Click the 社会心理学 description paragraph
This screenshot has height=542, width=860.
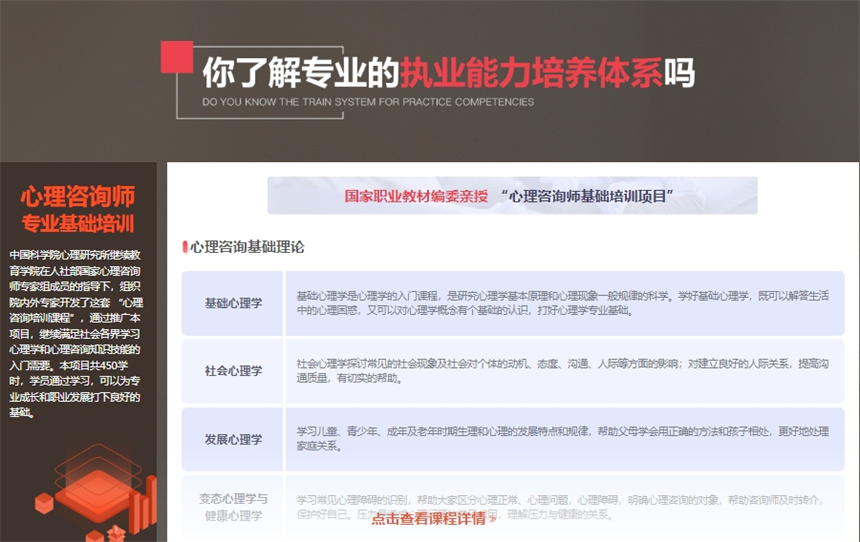point(564,371)
